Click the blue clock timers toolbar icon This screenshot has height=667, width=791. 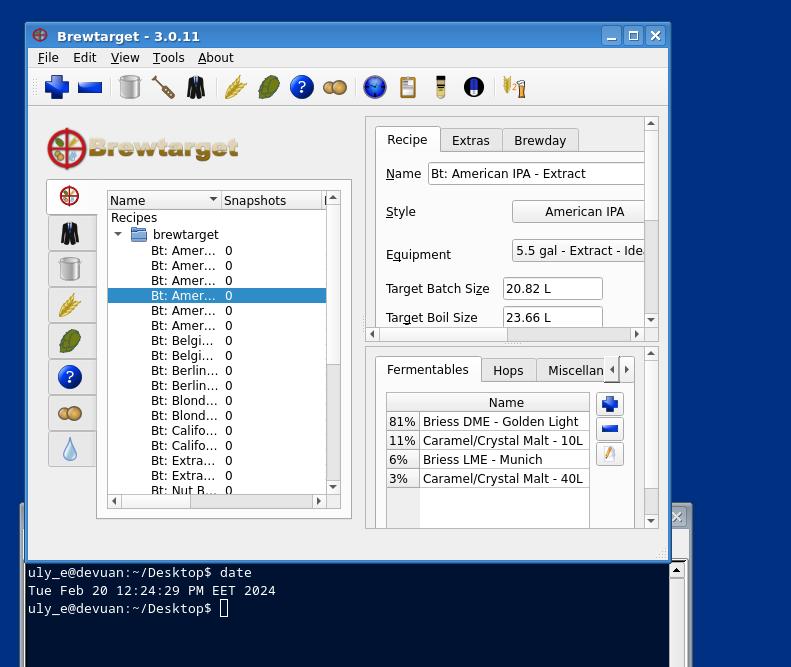(375, 87)
